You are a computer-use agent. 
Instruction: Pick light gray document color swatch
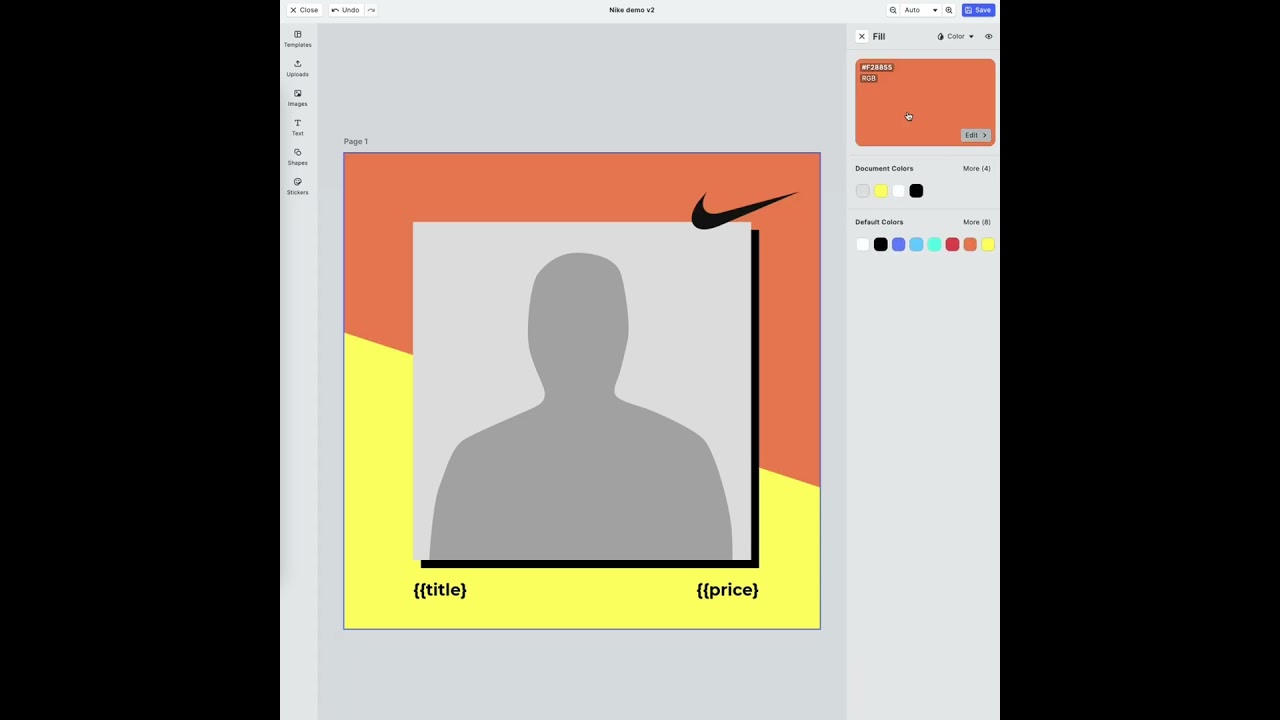coord(863,191)
